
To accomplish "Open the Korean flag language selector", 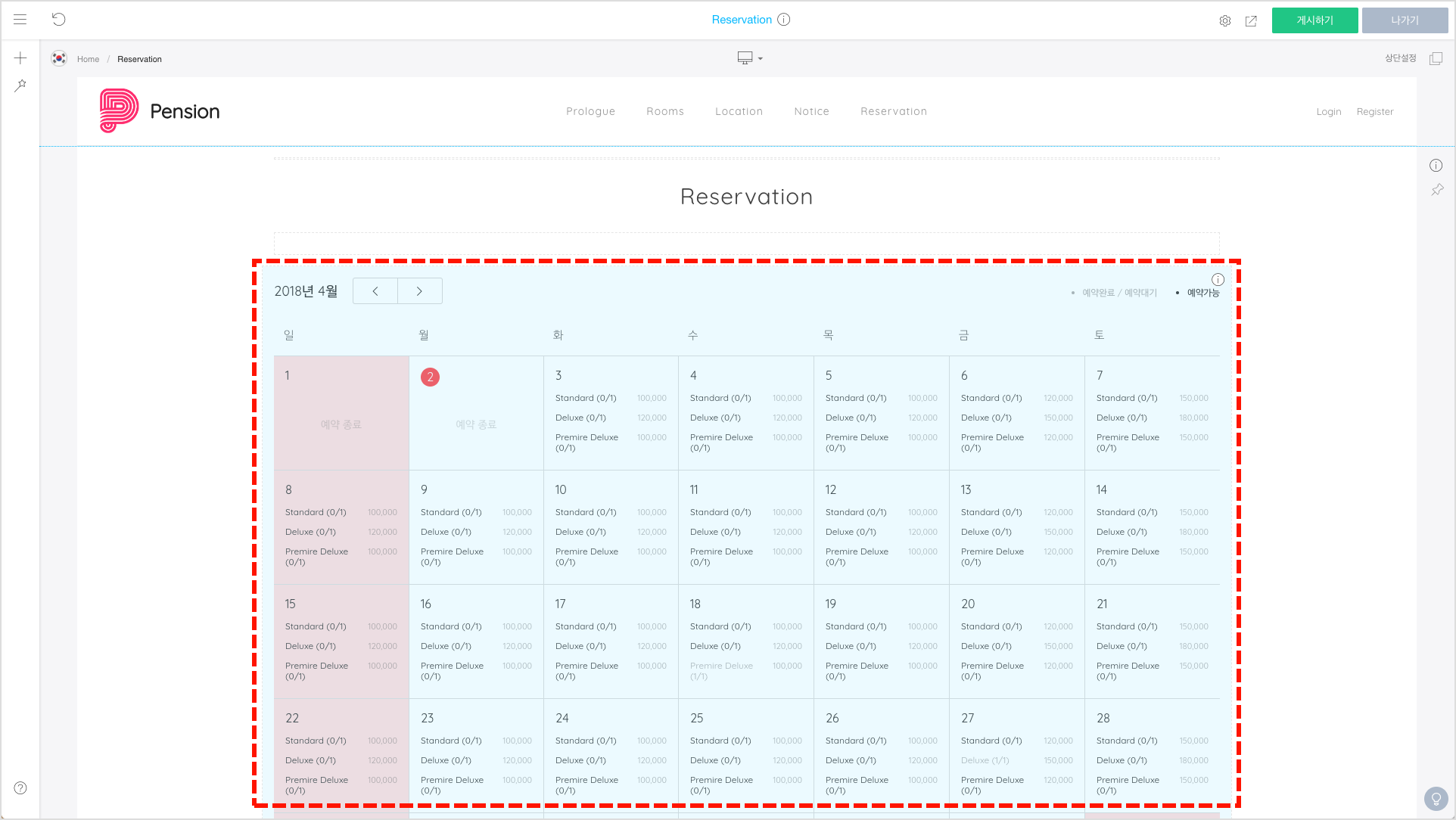I will pos(59,58).
